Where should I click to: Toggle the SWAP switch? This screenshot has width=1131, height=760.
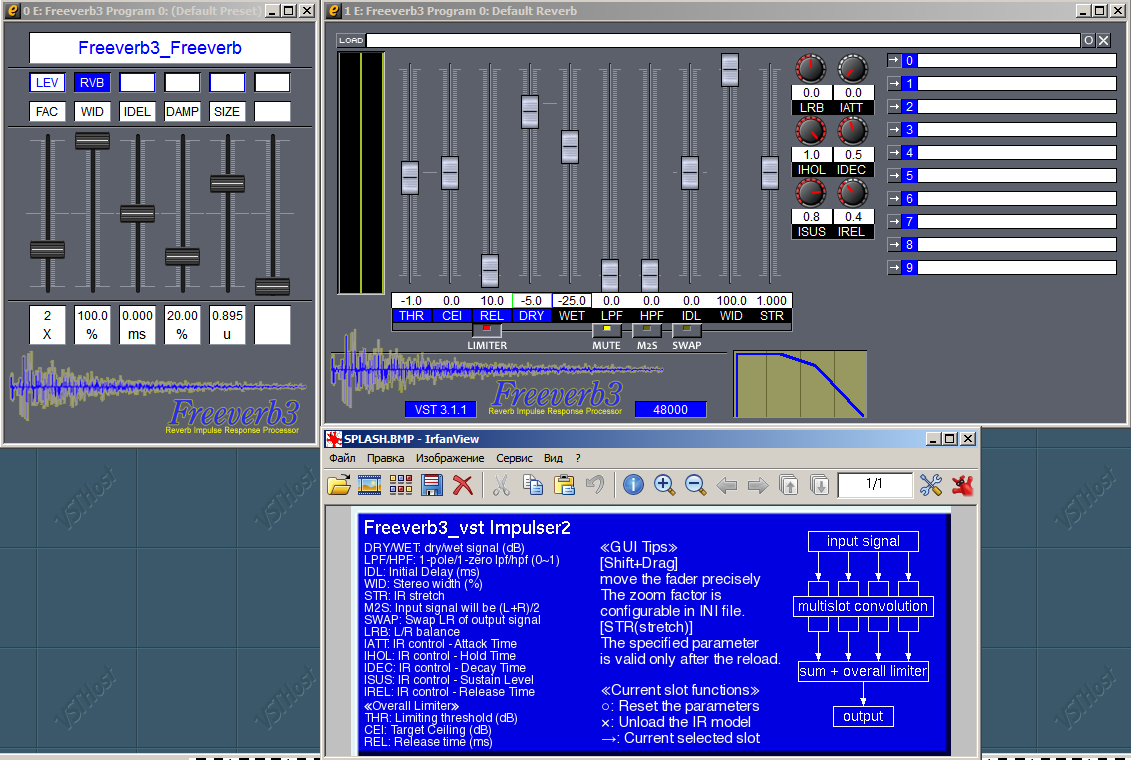687,330
